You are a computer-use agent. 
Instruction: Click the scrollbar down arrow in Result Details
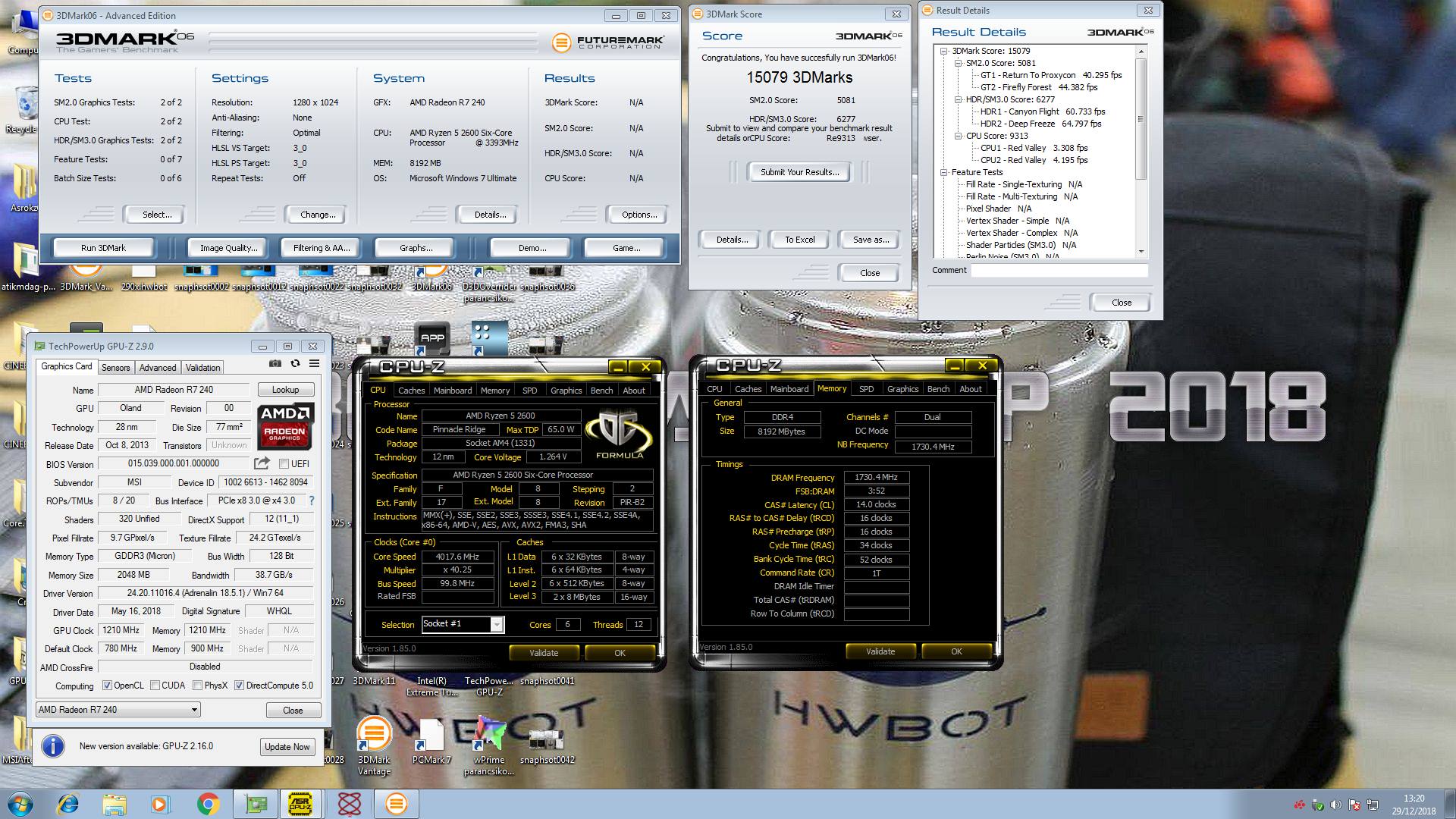click(x=1141, y=251)
